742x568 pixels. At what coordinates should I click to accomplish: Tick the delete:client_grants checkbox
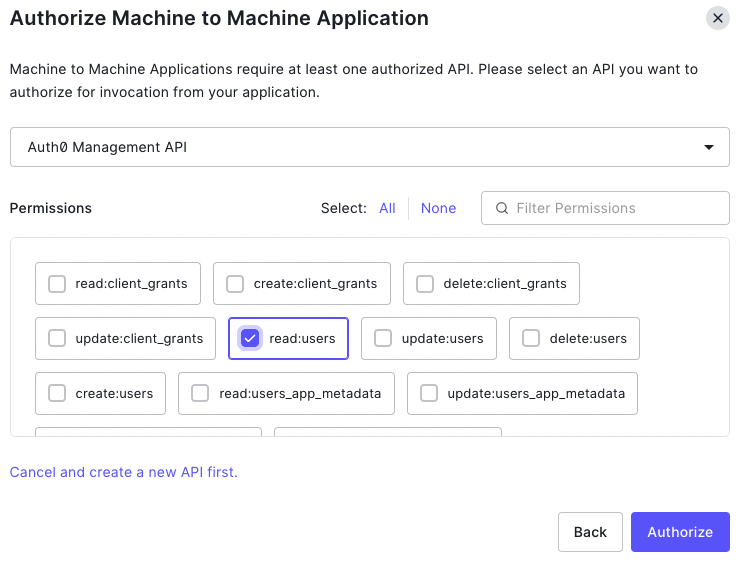point(425,283)
